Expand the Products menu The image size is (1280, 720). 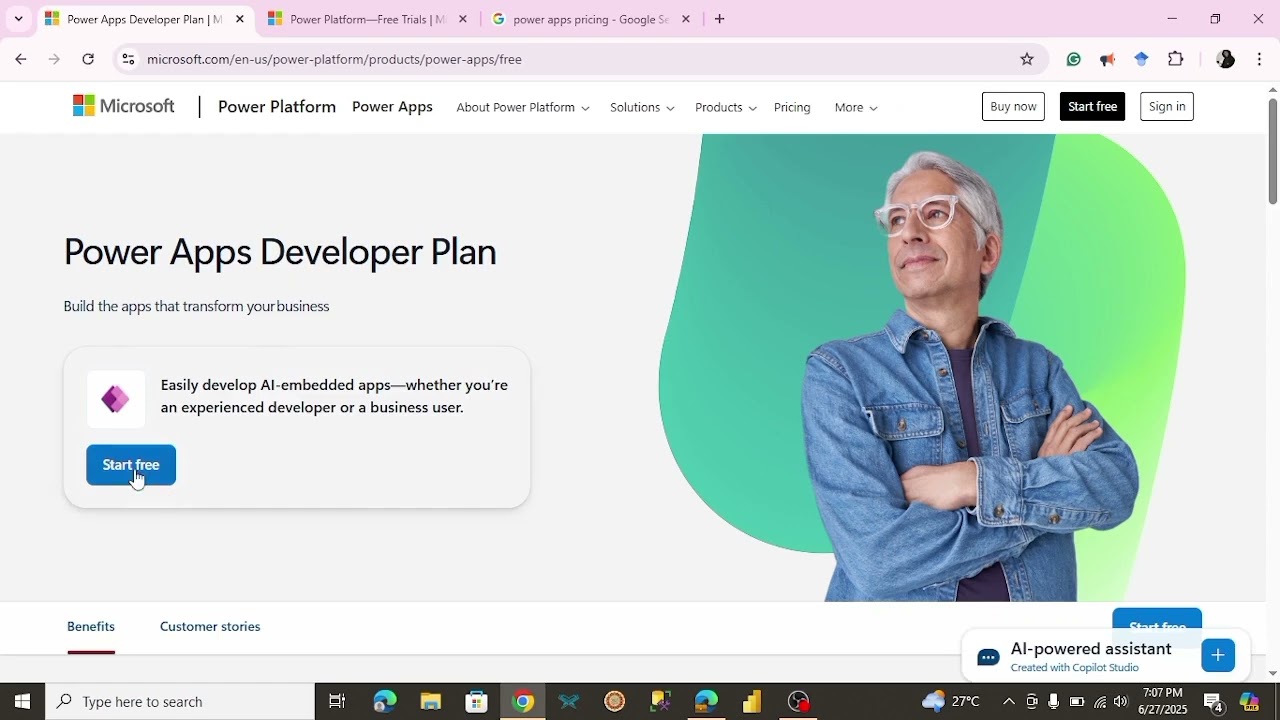[x=726, y=107]
